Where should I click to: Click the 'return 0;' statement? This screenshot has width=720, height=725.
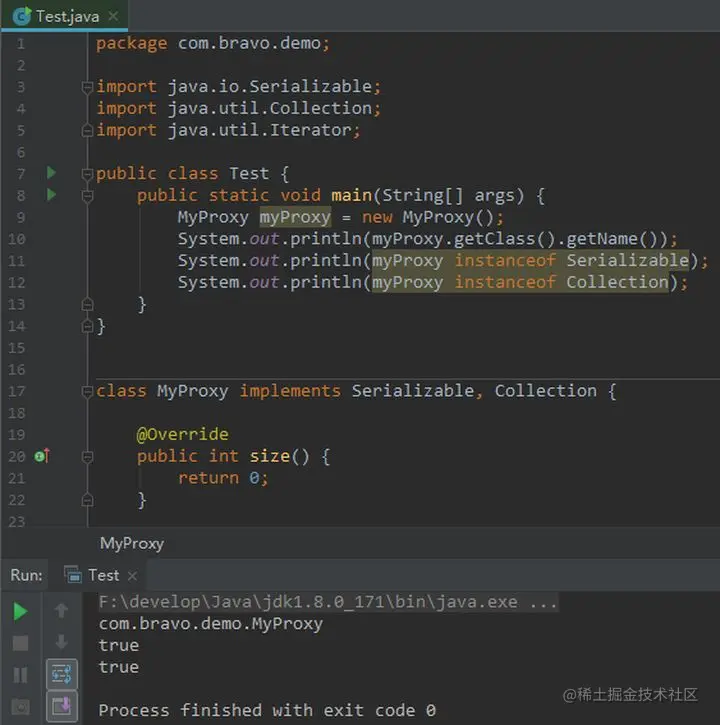[x=223, y=478]
